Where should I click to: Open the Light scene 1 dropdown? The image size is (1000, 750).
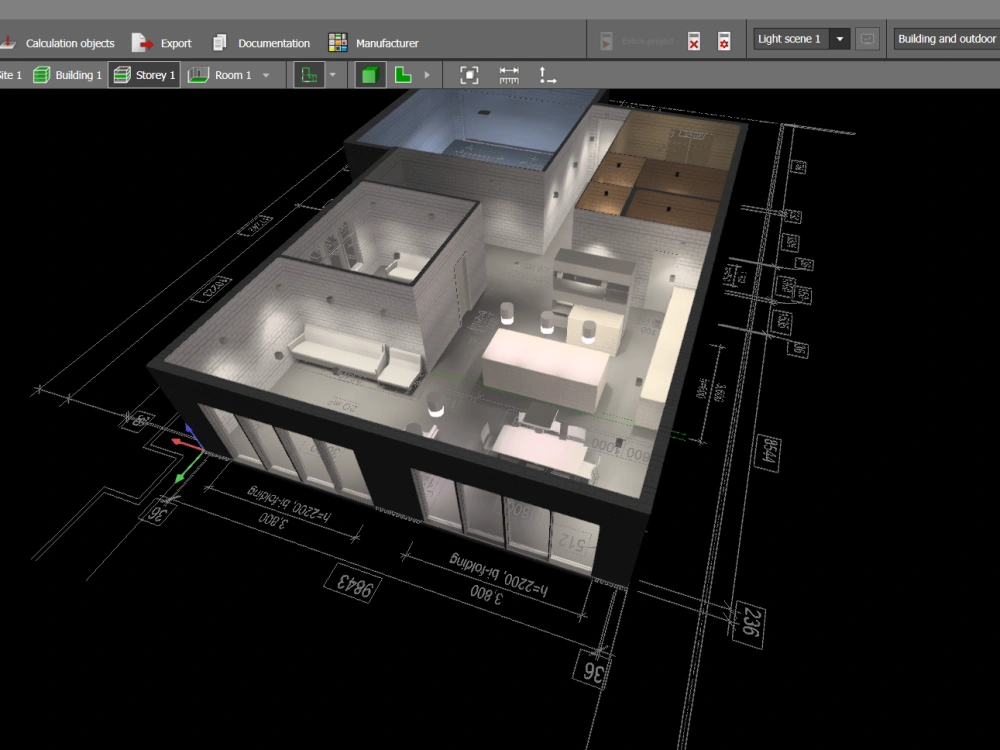tap(840, 38)
